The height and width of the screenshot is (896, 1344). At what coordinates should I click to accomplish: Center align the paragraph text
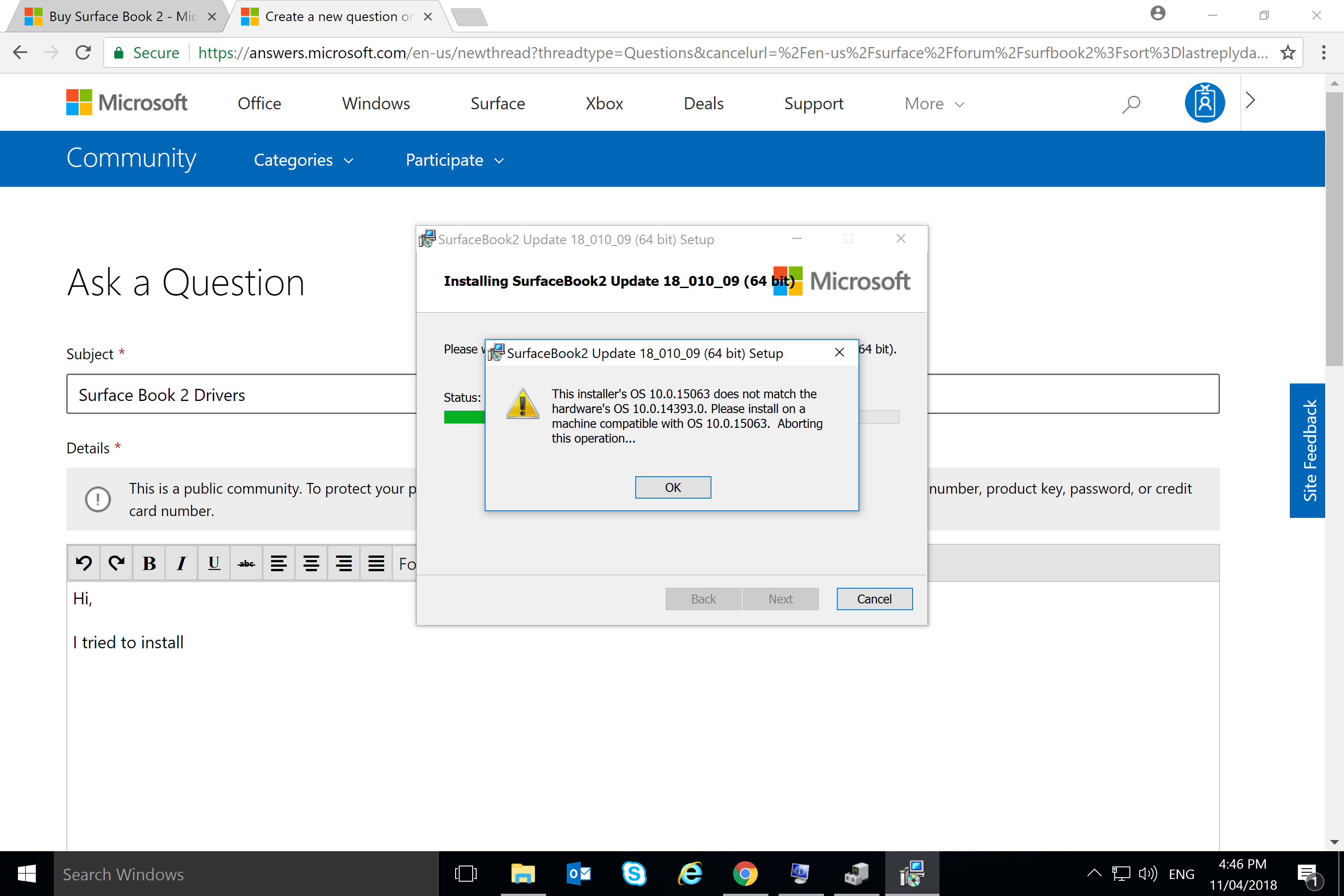click(311, 564)
